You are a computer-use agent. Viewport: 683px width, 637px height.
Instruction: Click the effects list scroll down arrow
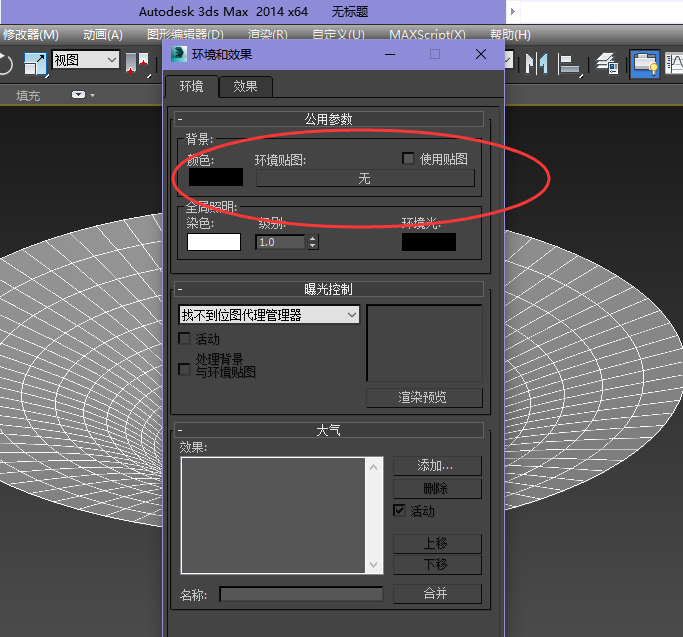(374, 565)
